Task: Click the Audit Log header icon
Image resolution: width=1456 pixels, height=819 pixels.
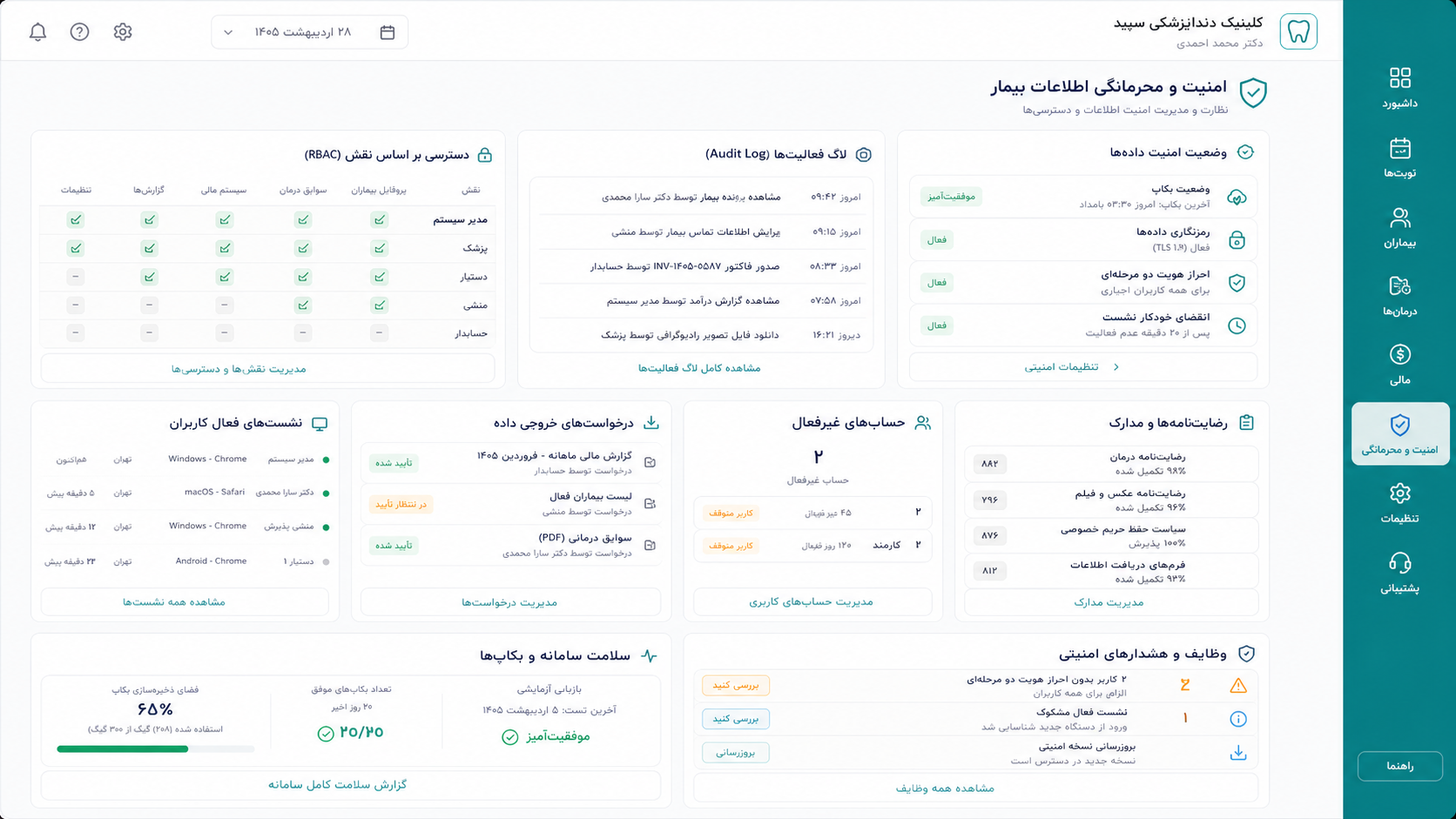Action: coord(863,154)
